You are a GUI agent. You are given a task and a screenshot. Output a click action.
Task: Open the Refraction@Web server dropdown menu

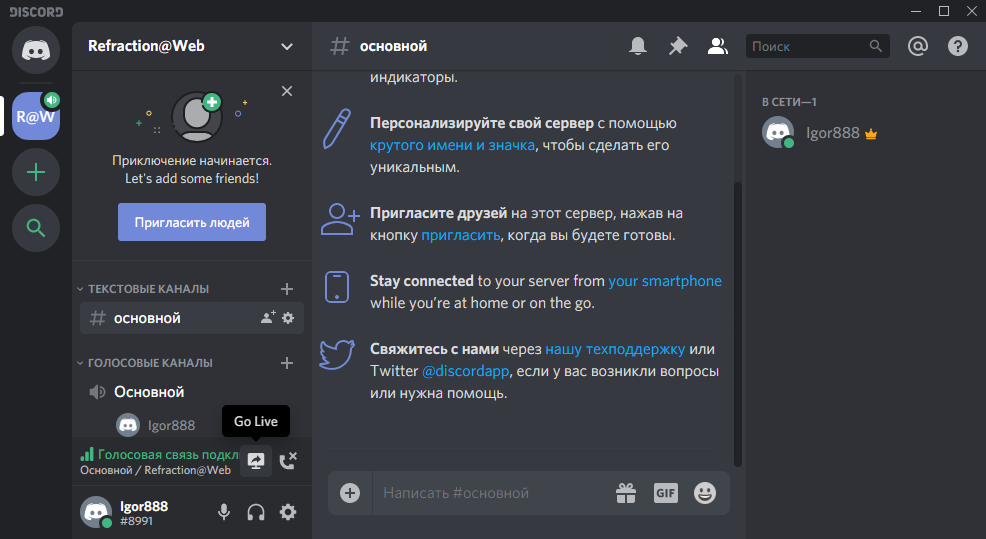[x=287, y=46]
